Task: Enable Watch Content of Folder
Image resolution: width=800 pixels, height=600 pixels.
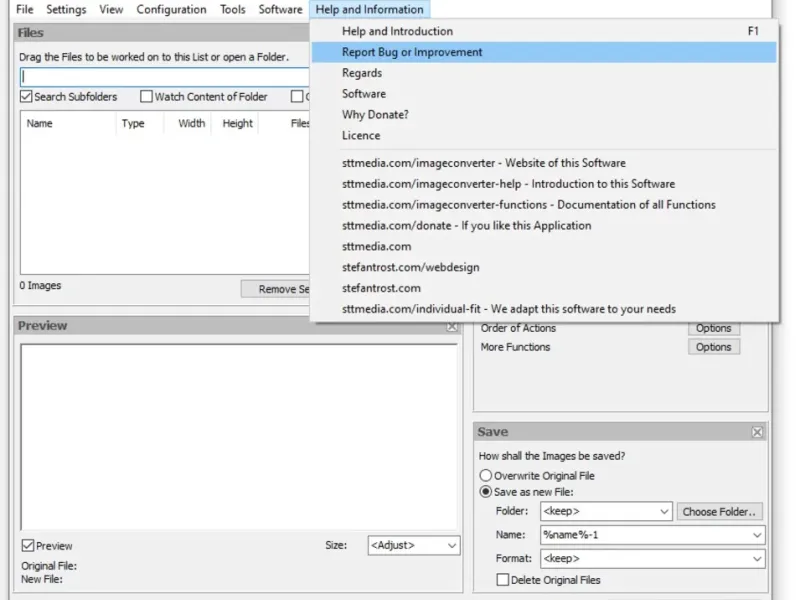Action: pyautogui.click(x=146, y=96)
